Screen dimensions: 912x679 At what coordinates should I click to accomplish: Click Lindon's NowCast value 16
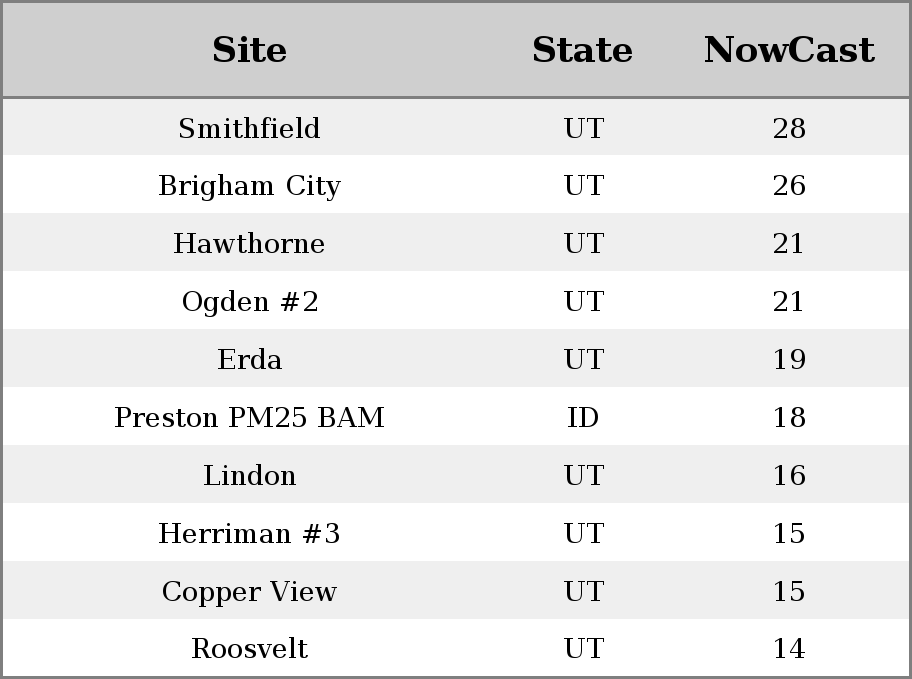[x=789, y=476]
